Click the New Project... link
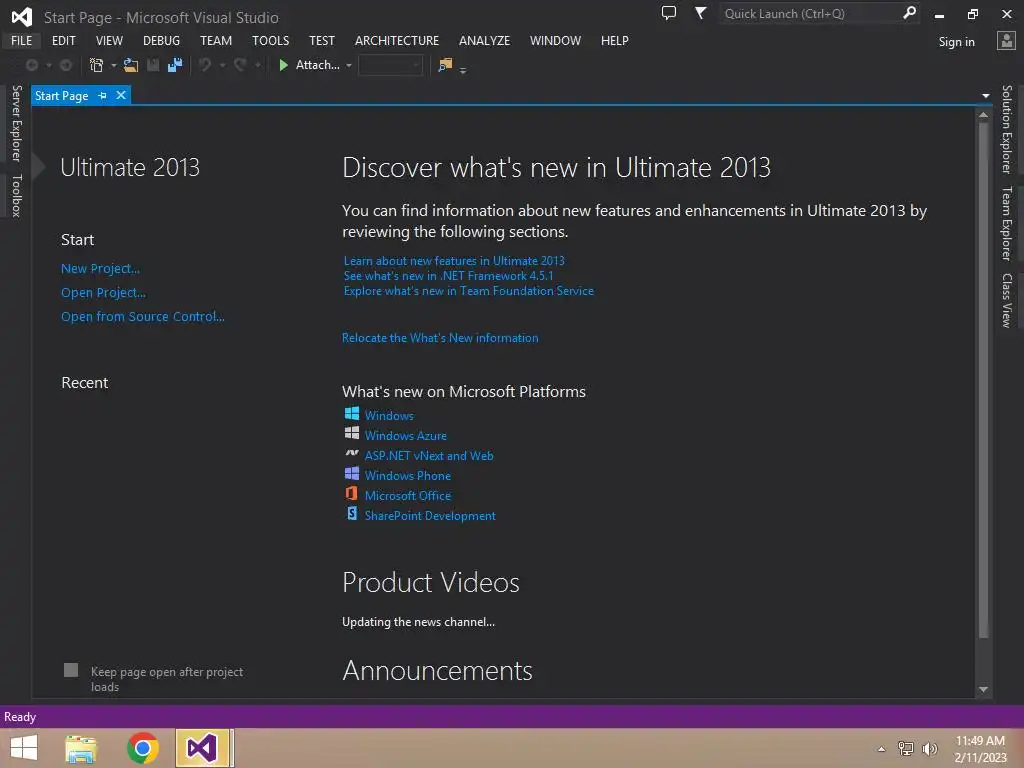The height and width of the screenshot is (768, 1024). (x=101, y=268)
